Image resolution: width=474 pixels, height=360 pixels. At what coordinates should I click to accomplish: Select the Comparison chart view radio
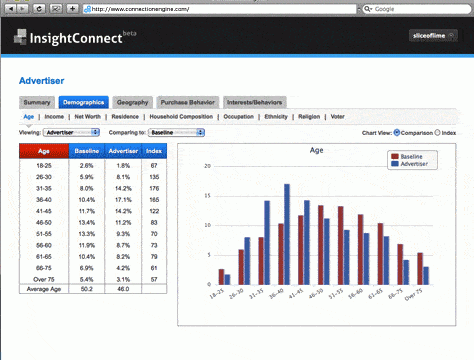[x=397, y=133]
